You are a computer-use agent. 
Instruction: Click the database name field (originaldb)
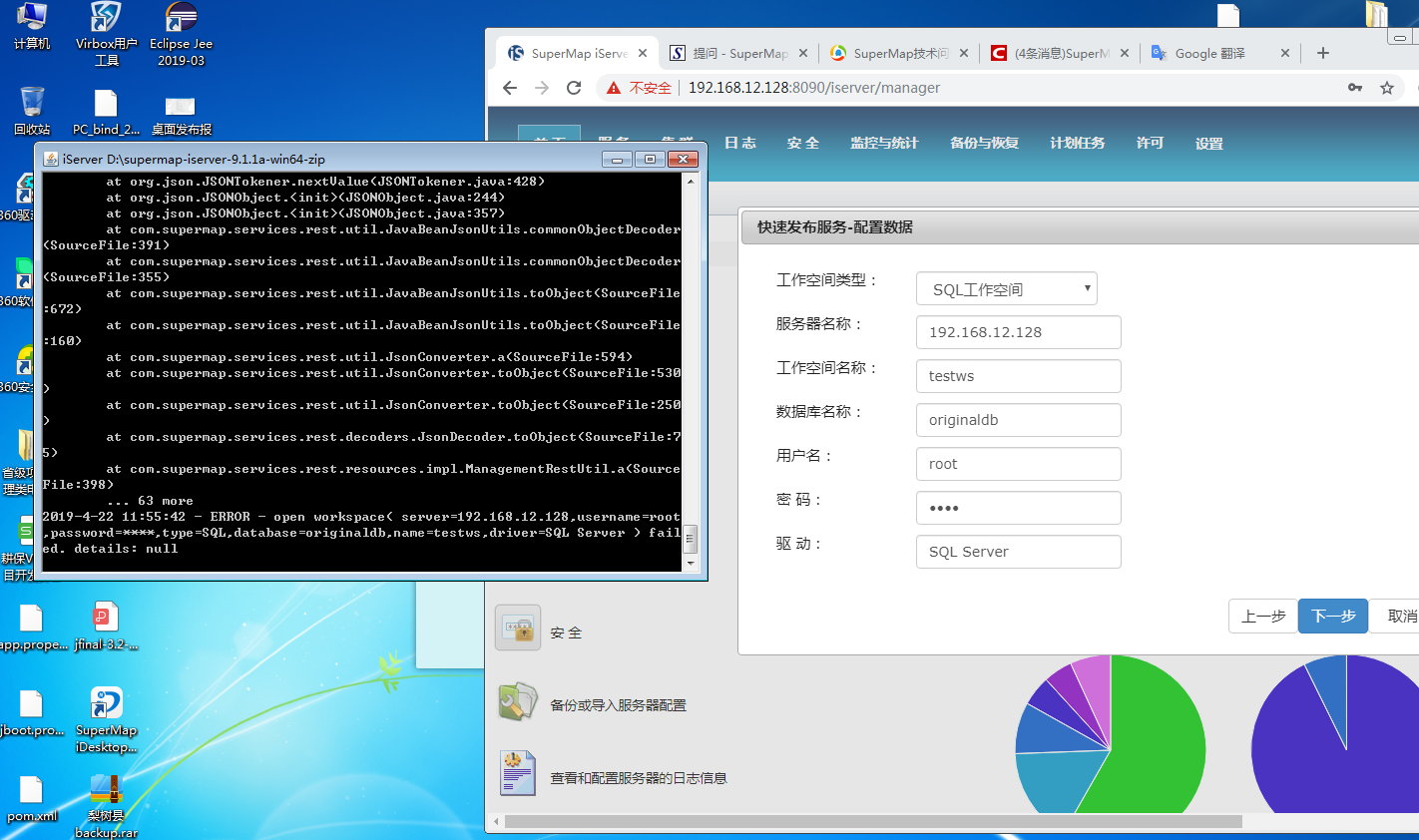click(1018, 420)
